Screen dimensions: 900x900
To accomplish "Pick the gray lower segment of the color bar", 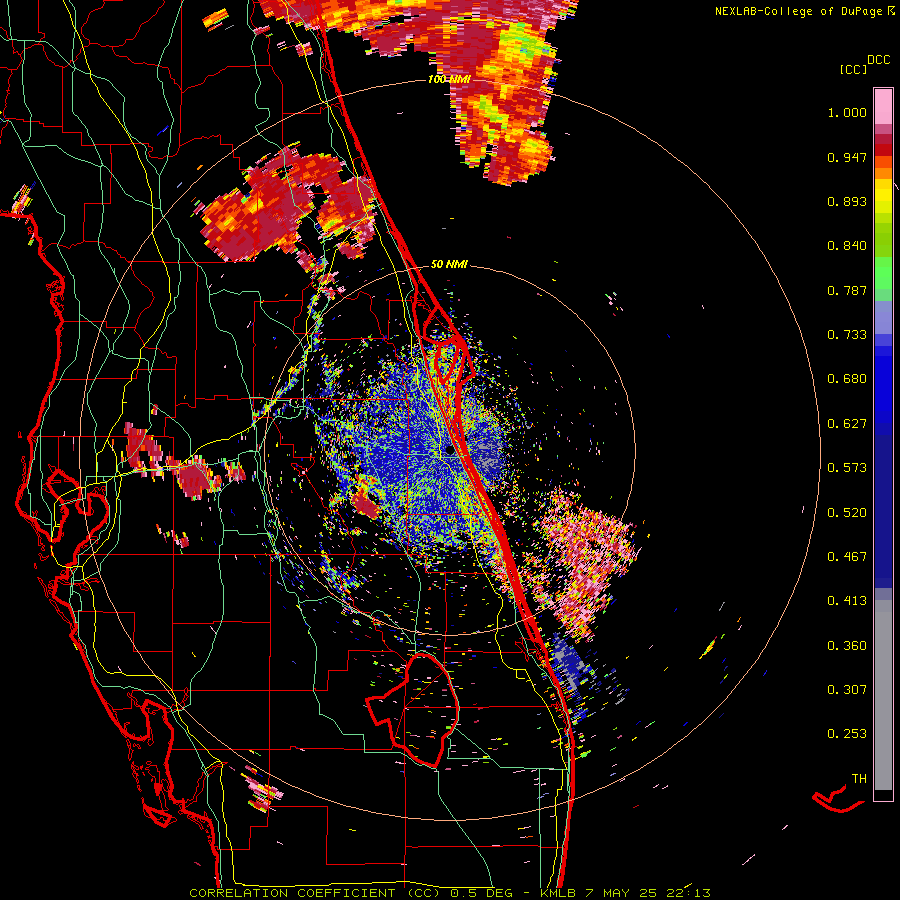I will pyautogui.click(x=883, y=695).
